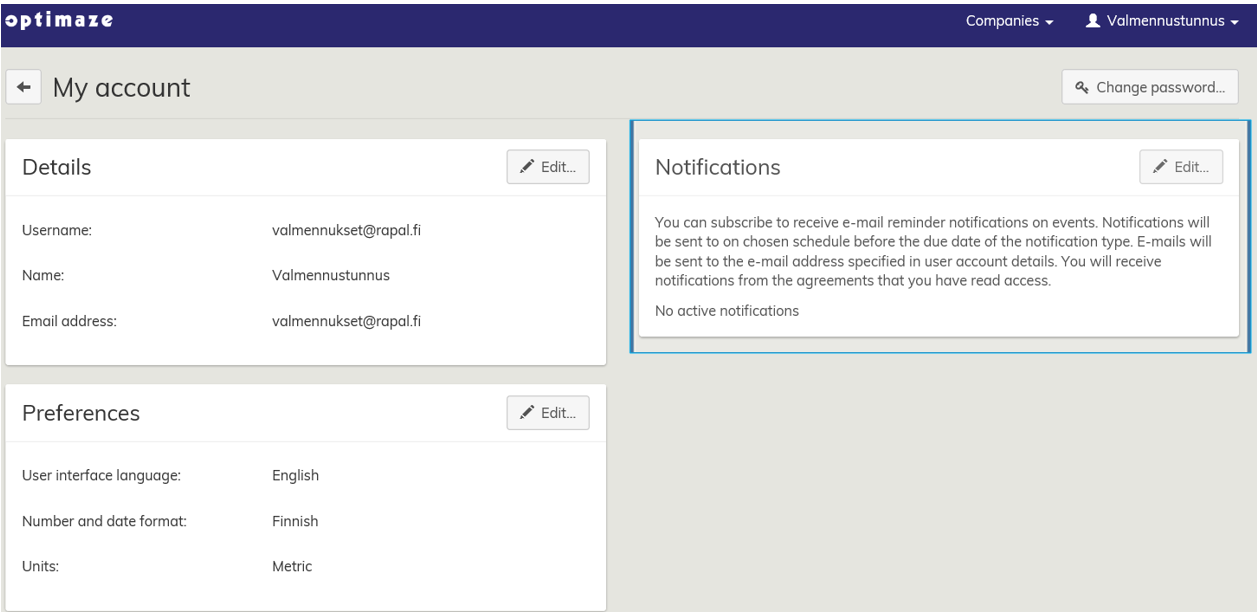This screenshot has height=612, width=1257.
Task: Click the No active notifications text
Action: click(x=727, y=311)
